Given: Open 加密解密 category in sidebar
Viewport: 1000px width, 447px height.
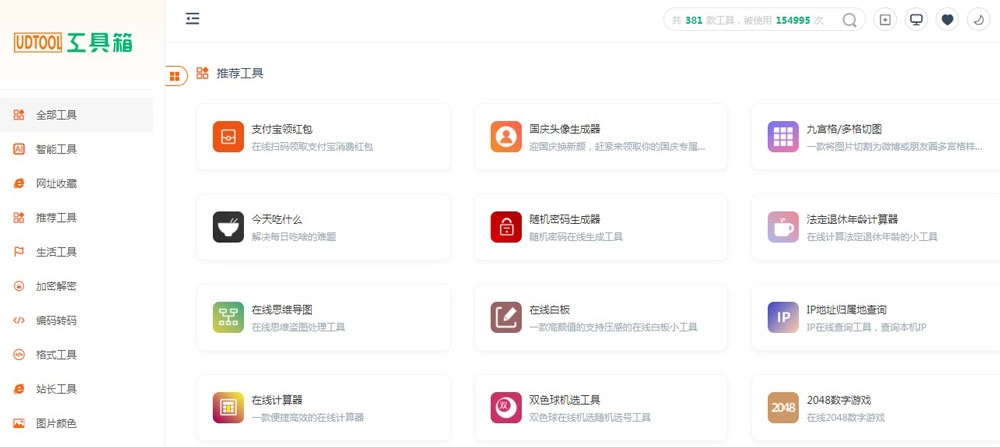Looking at the screenshot, I should (77, 286).
